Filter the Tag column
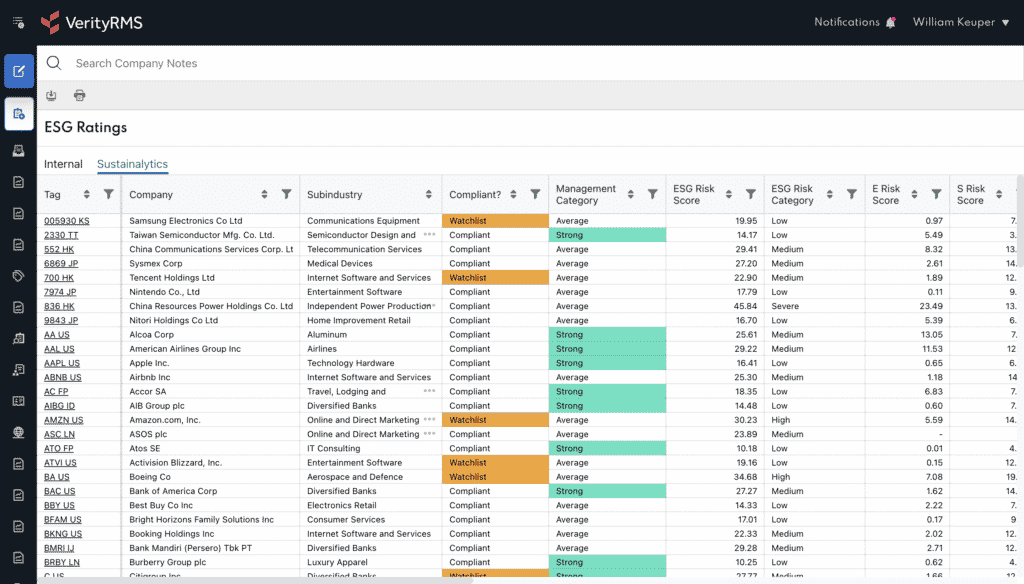Viewport: 1024px width, 584px height. 109,194
